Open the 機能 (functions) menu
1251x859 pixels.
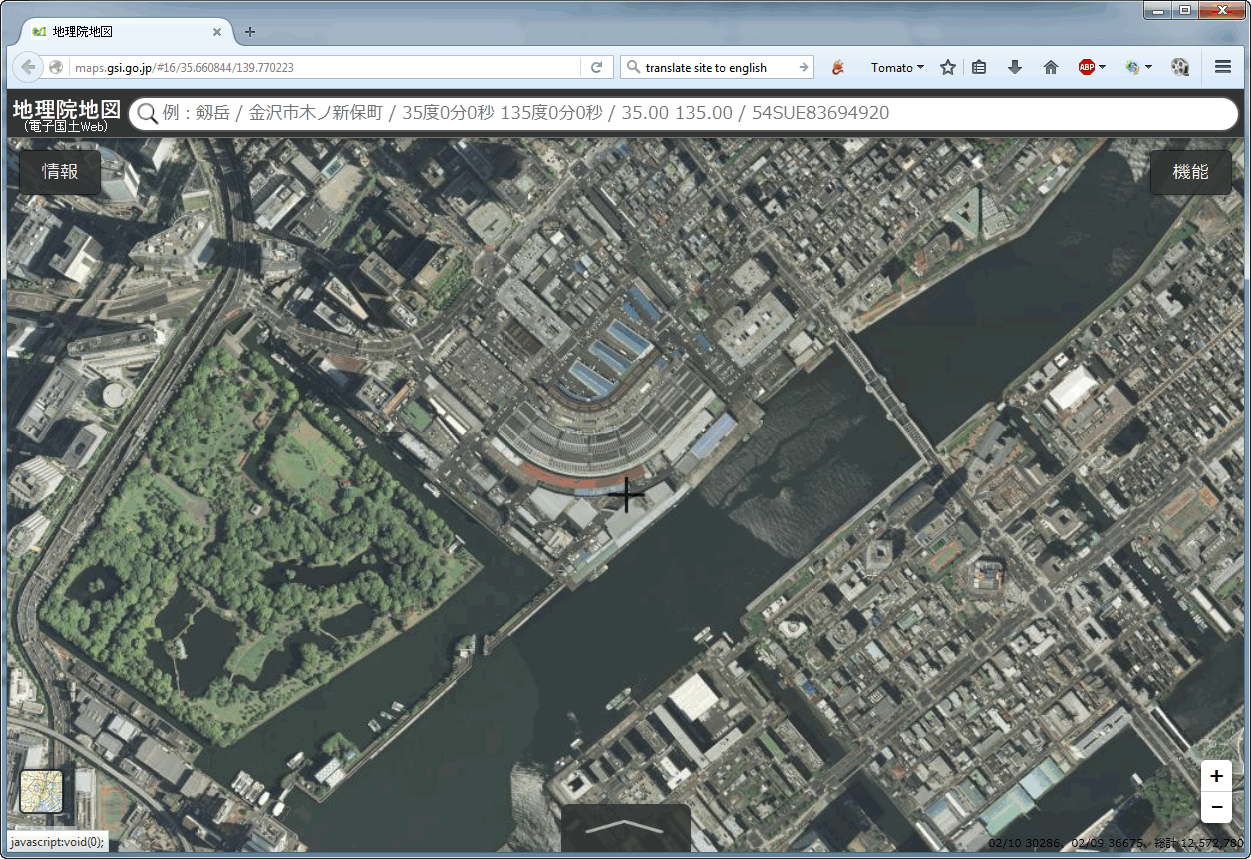click(1190, 172)
